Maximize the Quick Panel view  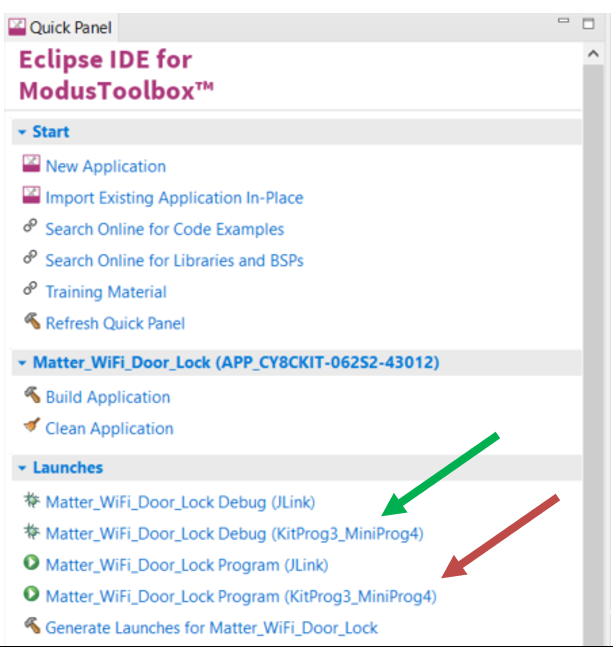click(x=589, y=24)
